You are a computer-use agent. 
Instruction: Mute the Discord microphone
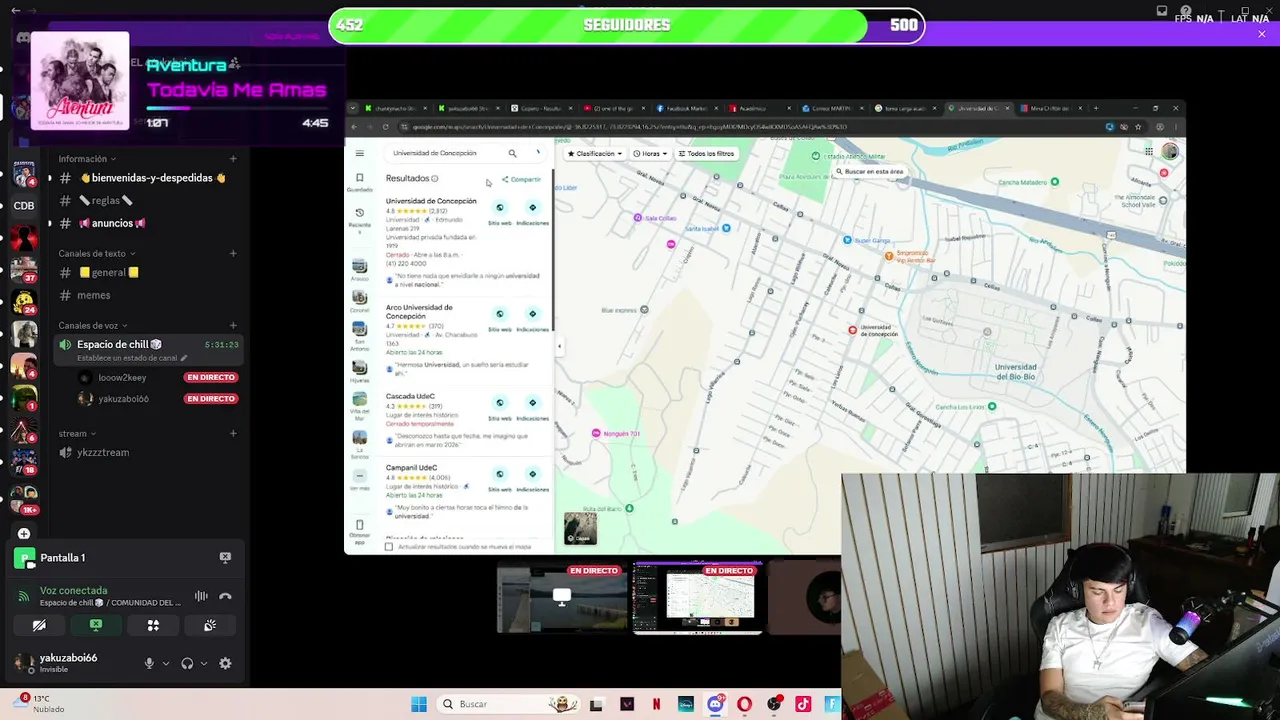pos(149,663)
